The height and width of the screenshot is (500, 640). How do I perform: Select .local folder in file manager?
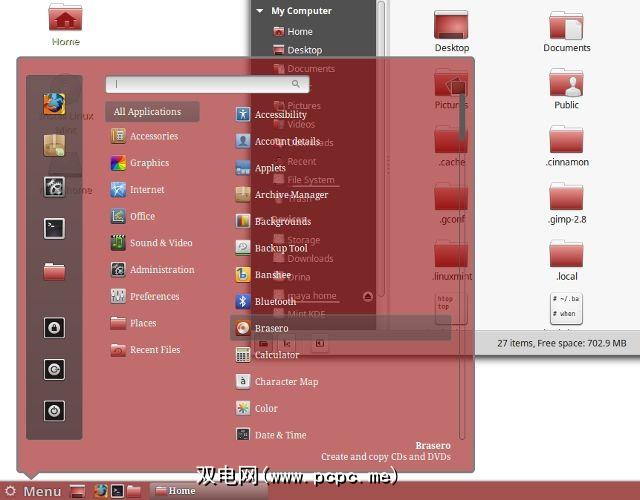[567, 260]
